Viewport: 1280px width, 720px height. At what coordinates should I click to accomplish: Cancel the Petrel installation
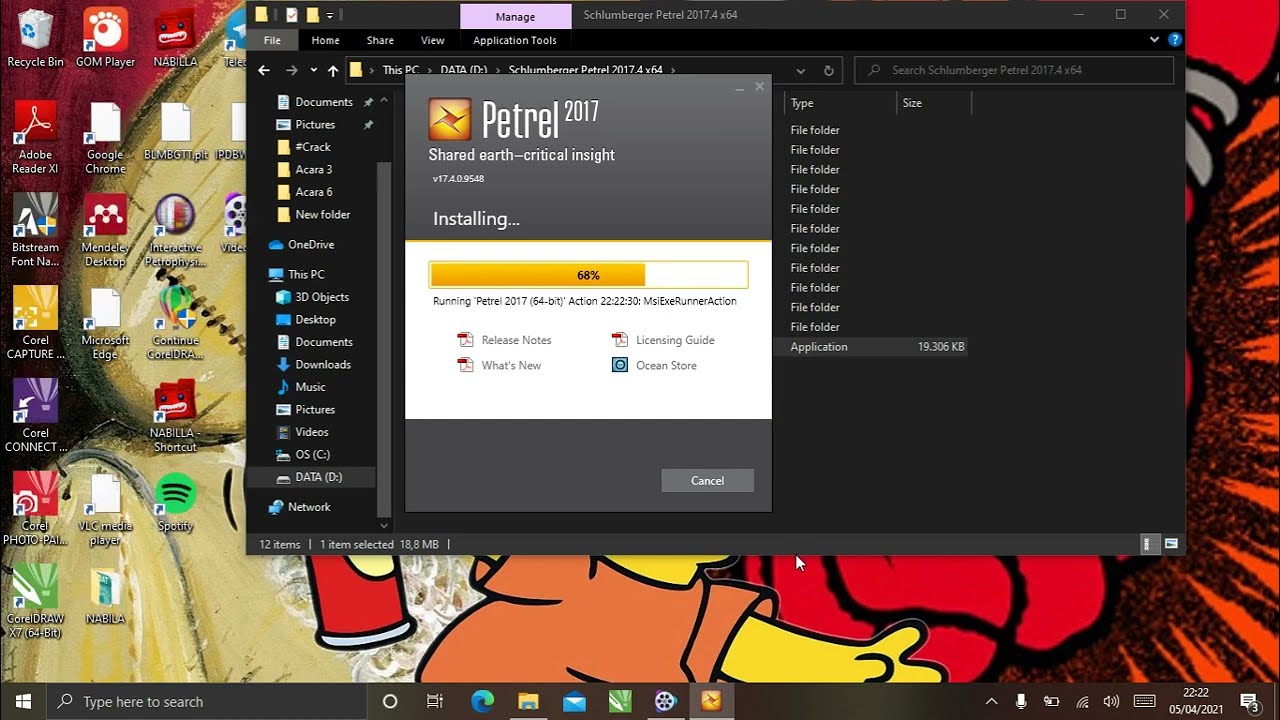click(x=707, y=481)
